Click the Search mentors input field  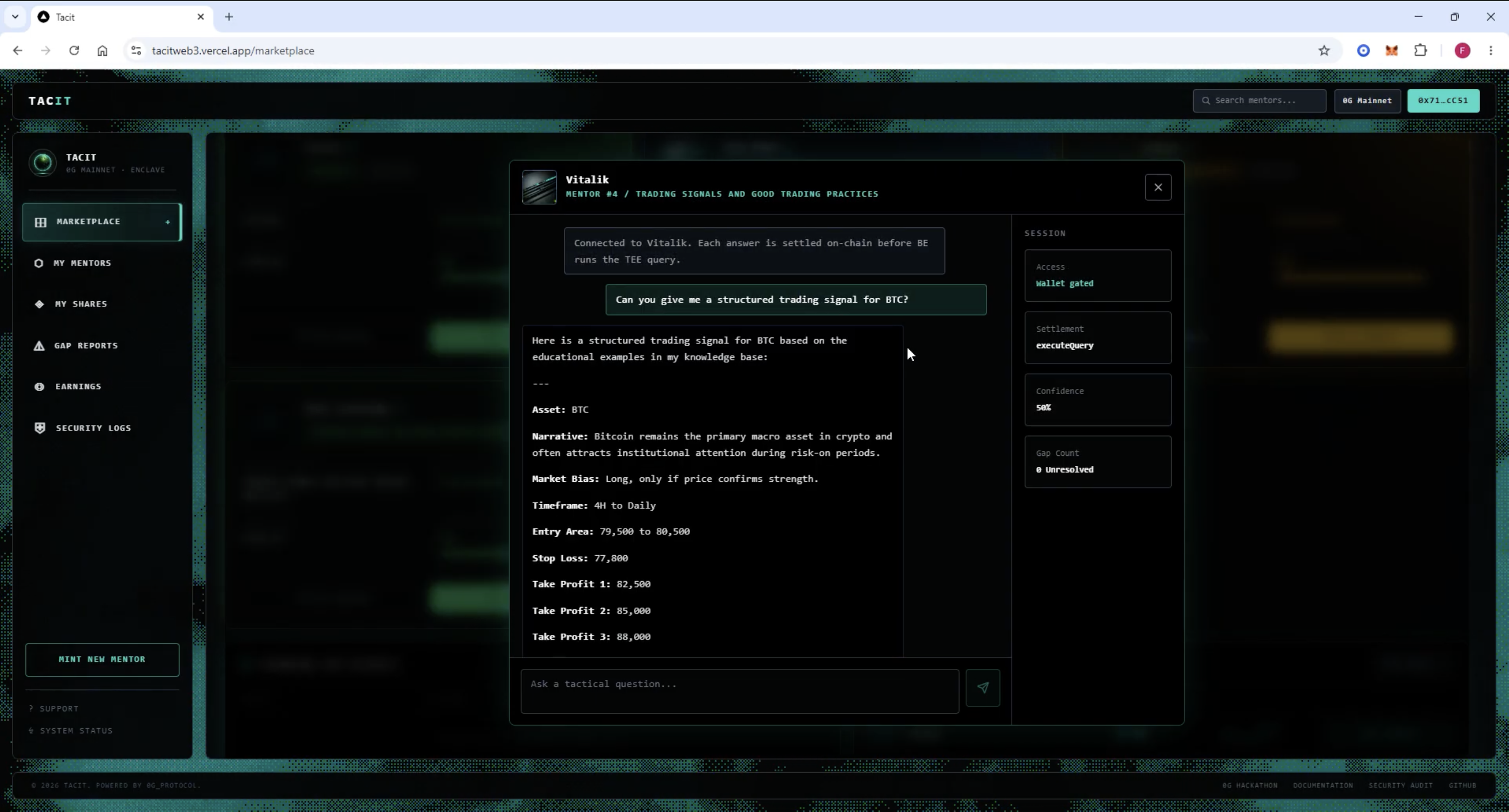click(1259, 101)
